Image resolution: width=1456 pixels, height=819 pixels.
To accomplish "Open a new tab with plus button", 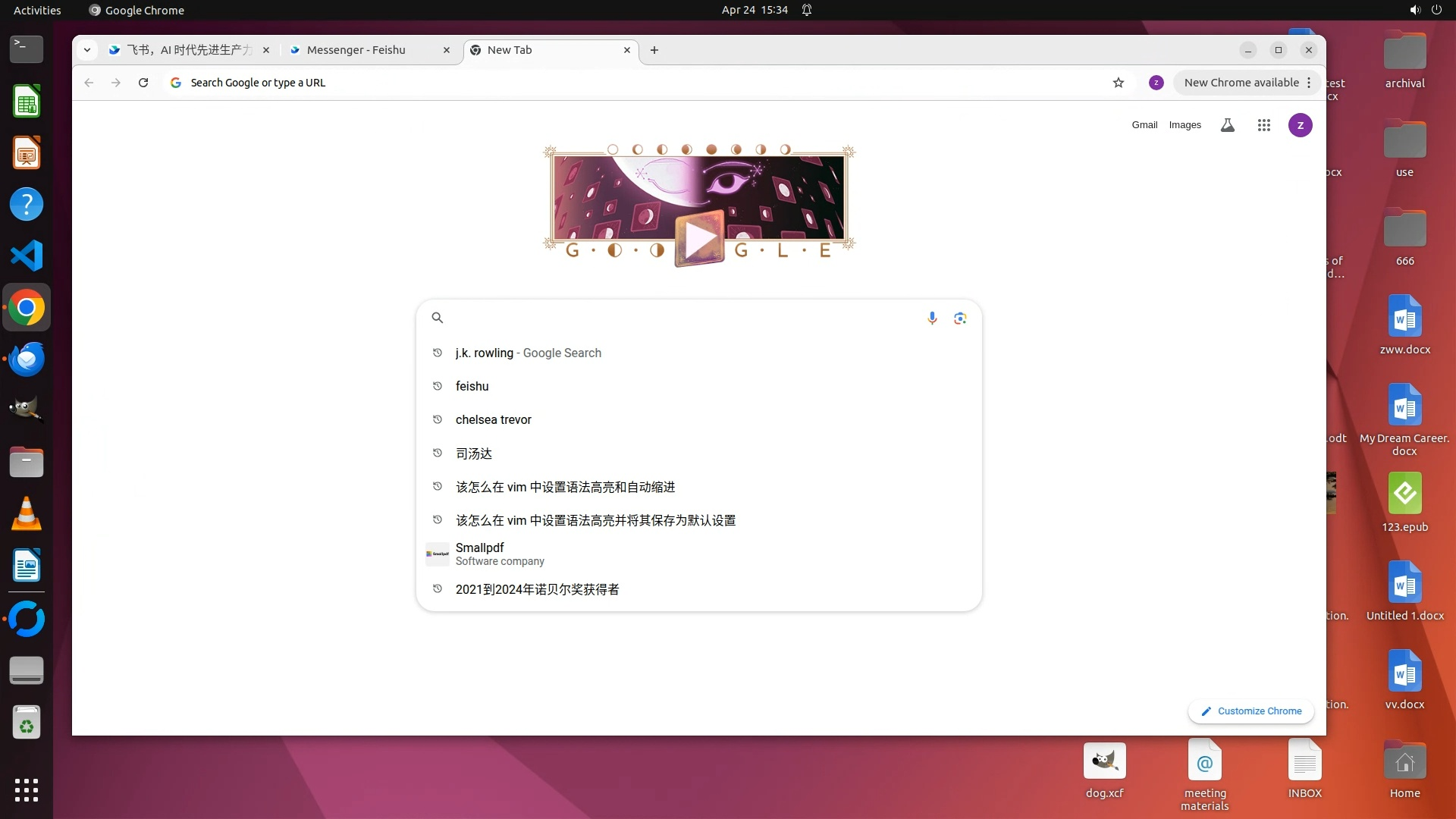I will tap(654, 50).
